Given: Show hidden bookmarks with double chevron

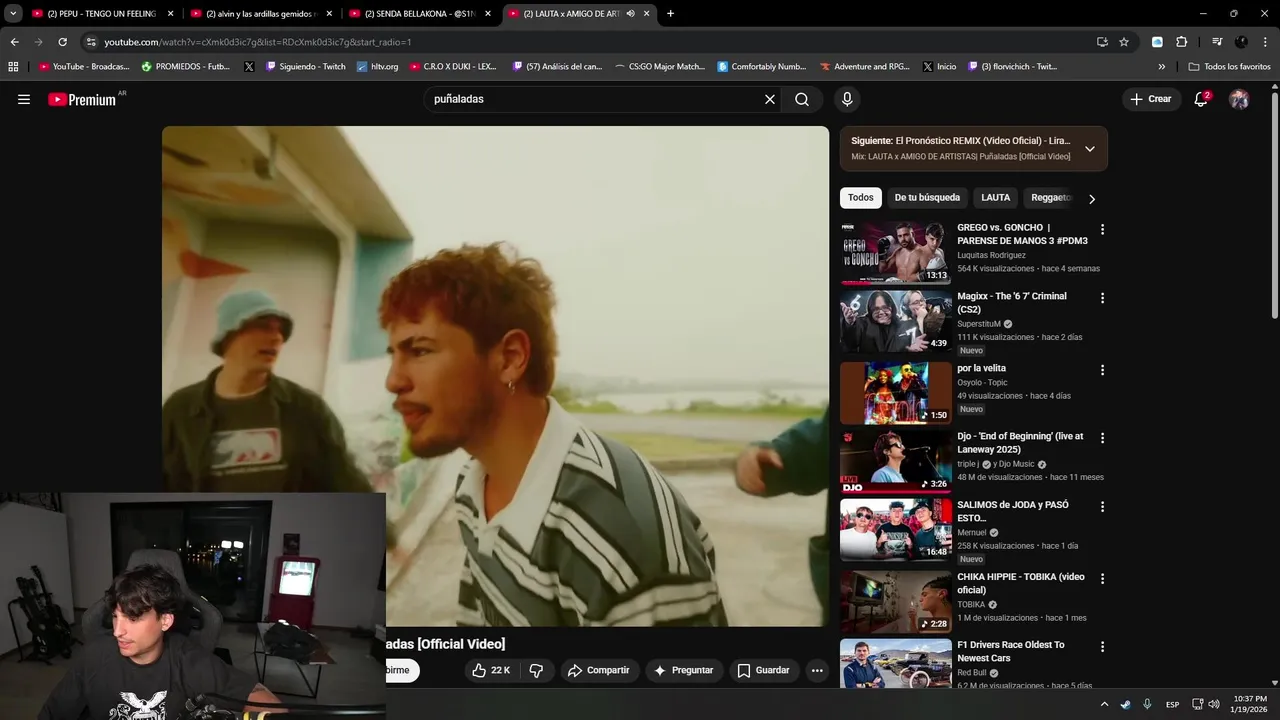Looking at the screenshot, I should pos(1161,67).
